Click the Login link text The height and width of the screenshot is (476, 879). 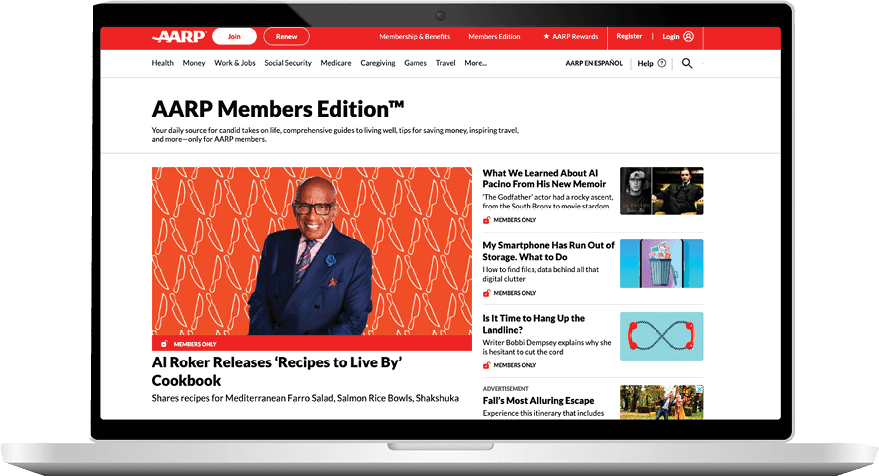[670, 36]
